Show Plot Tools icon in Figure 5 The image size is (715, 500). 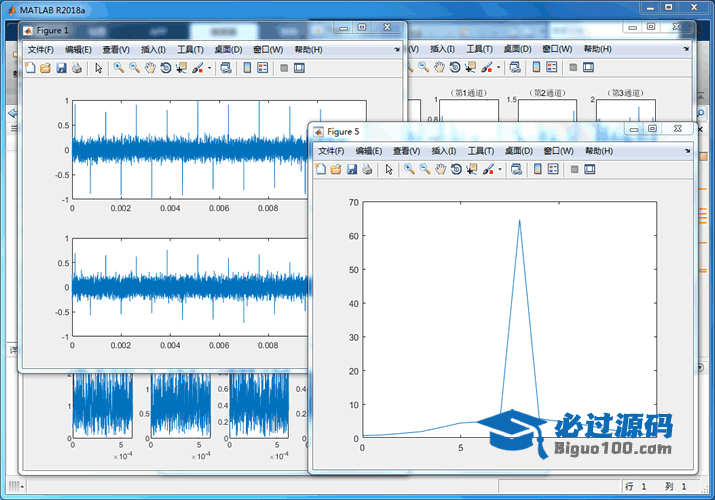590,170
